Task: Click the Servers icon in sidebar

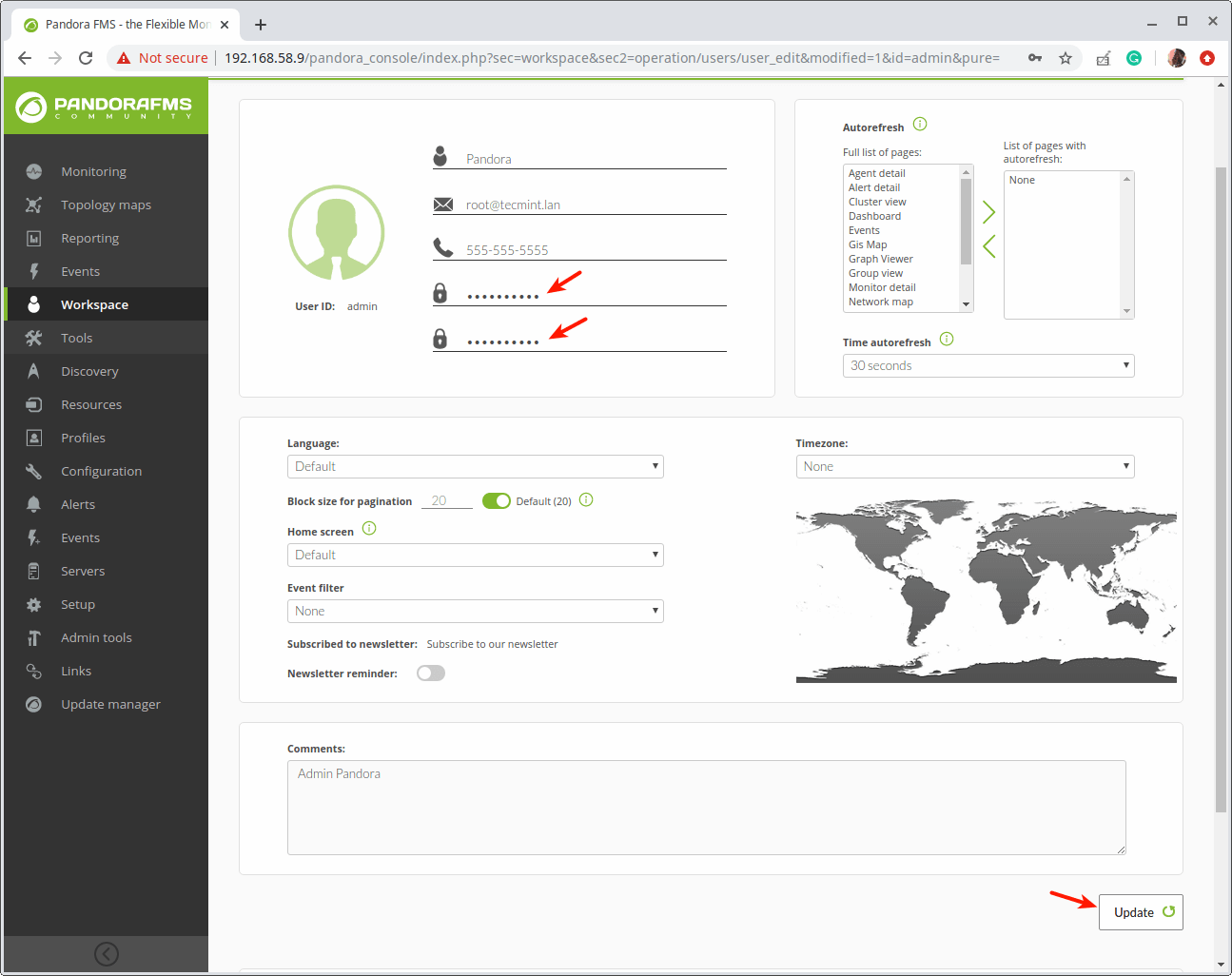Action: tap(34, 571)
